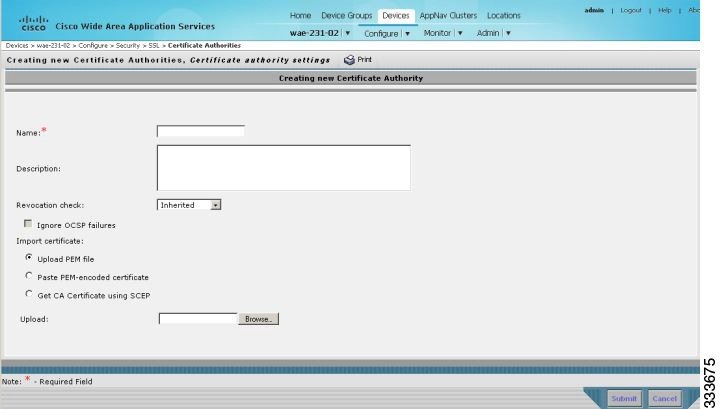Enable Ignore OCSP failures checkbox

(28, 224)
